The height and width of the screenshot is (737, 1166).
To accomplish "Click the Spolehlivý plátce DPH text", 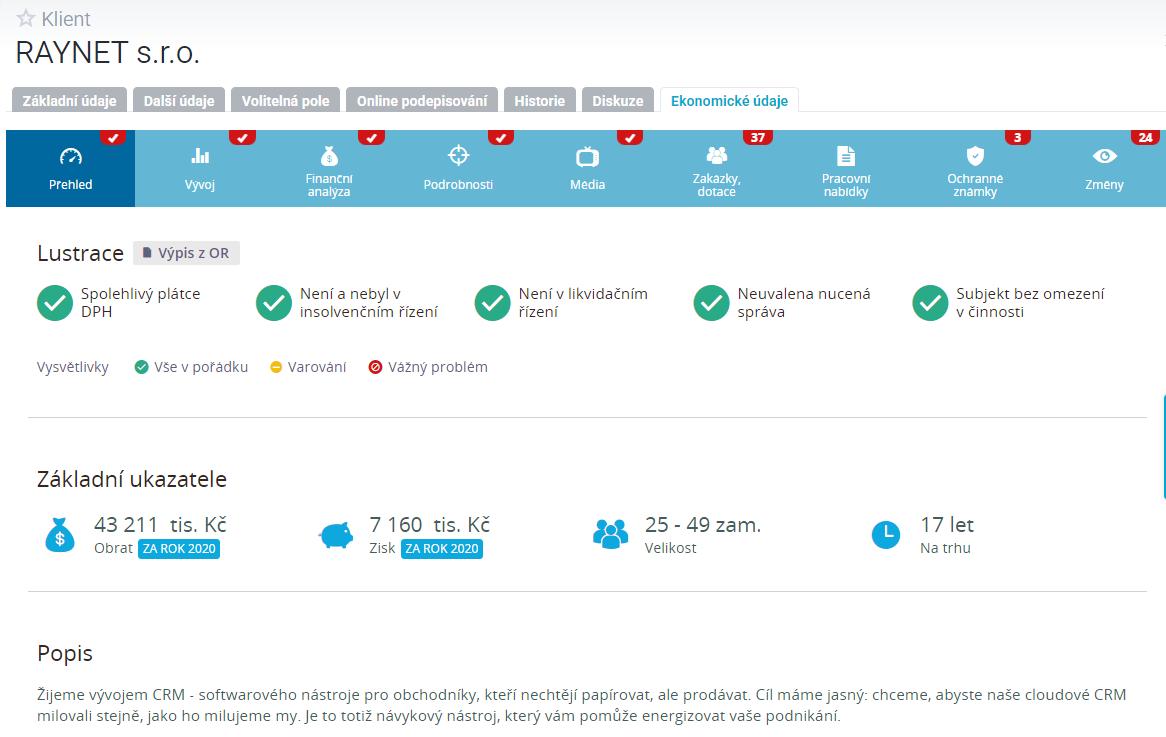I will tap(141, 303).
